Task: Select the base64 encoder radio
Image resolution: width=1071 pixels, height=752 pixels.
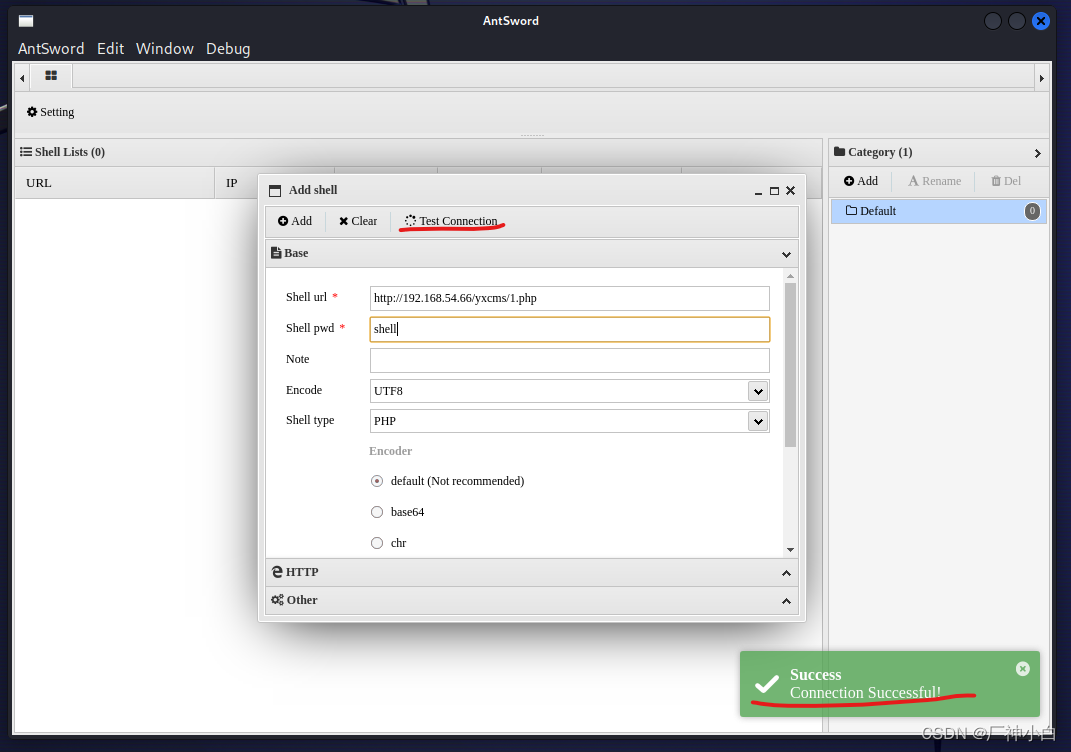Action: [x=377, y=512]
